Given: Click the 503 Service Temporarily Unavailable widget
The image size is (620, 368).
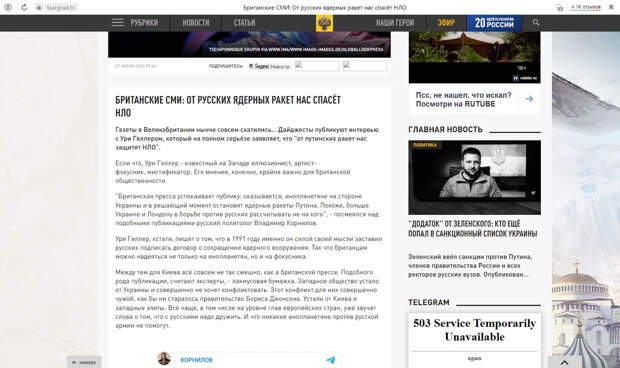Looking at the screenshot, I should [x=474, y=340].
